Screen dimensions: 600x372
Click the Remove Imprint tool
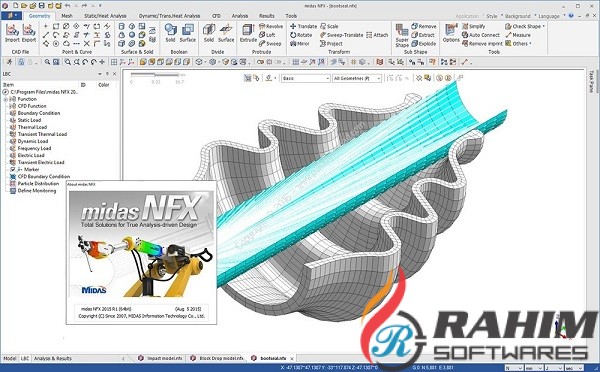tap(482, 44)
